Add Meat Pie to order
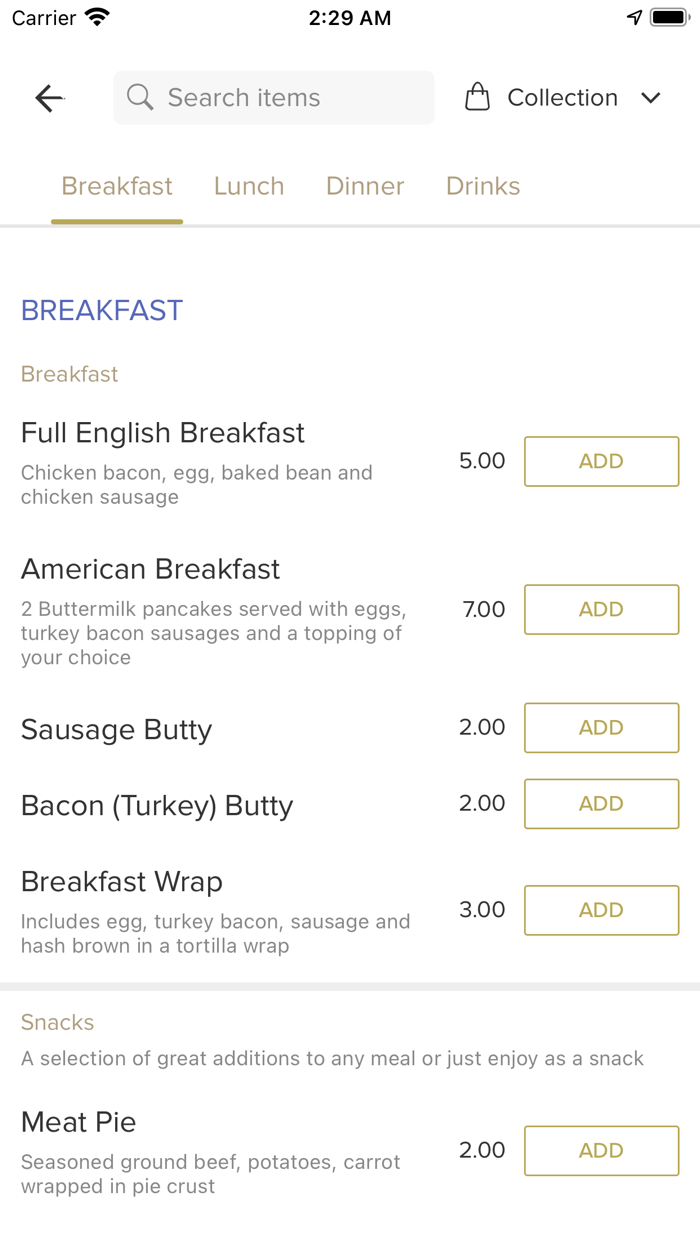Screen dimensions: 700x1244 click(601, 1151)
